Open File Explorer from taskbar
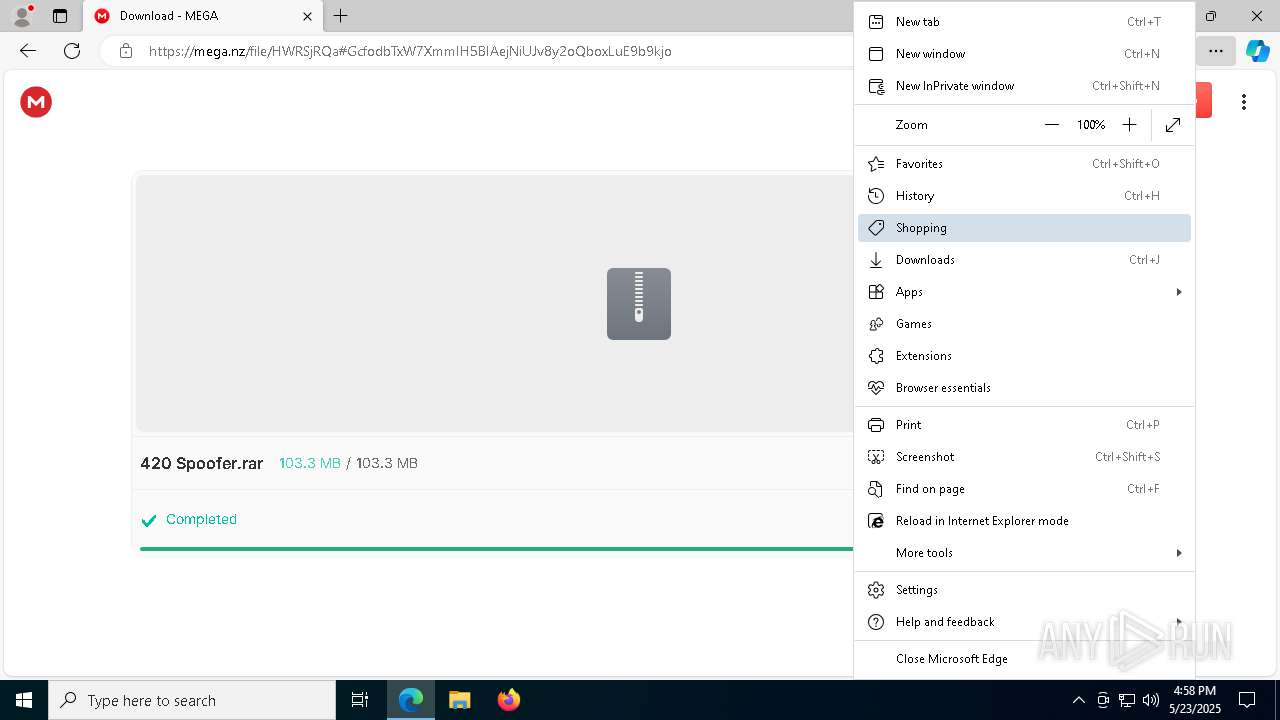The width and height of the screenshot is (1280, 720). tap(459, 700)
